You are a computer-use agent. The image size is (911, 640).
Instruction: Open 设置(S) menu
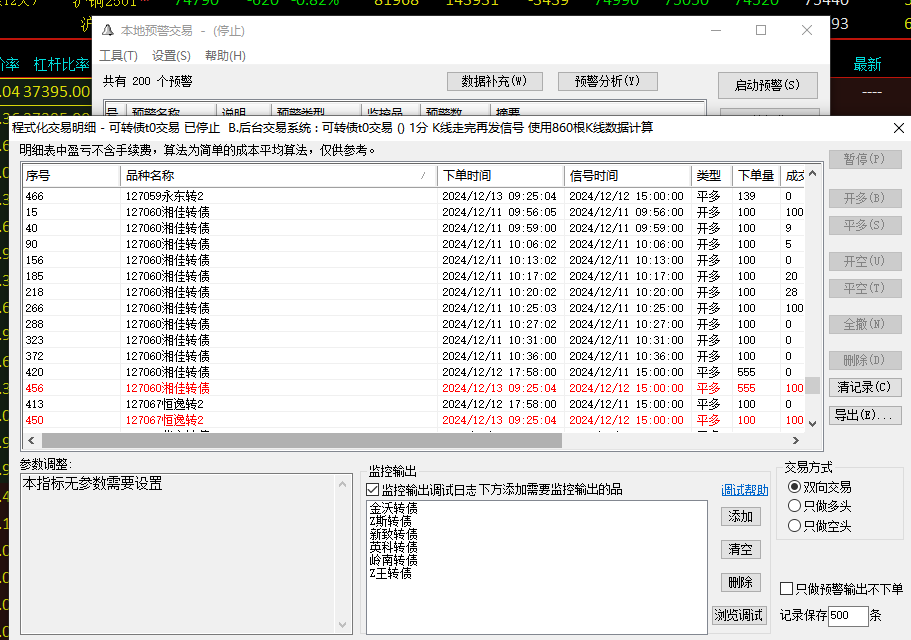(x=171, y=56)
